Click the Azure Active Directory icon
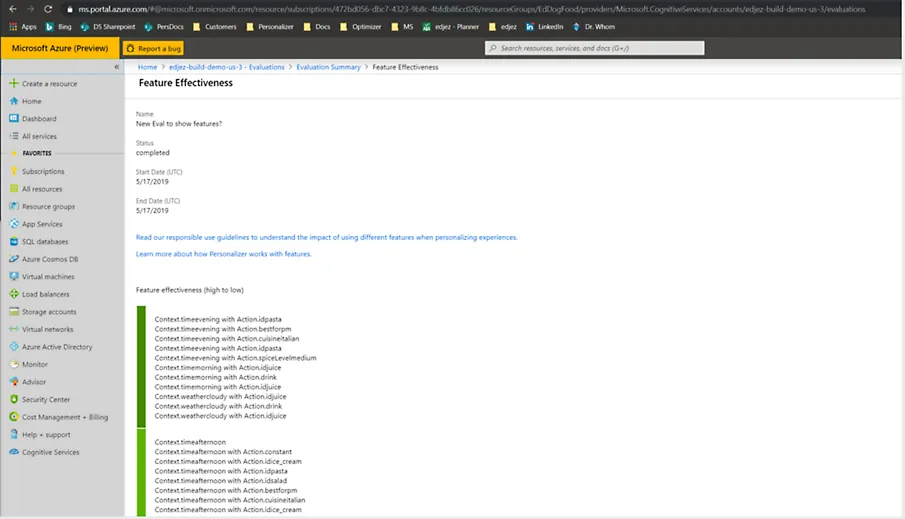Screen dimensions: 905x519 (x=14, y=346)
